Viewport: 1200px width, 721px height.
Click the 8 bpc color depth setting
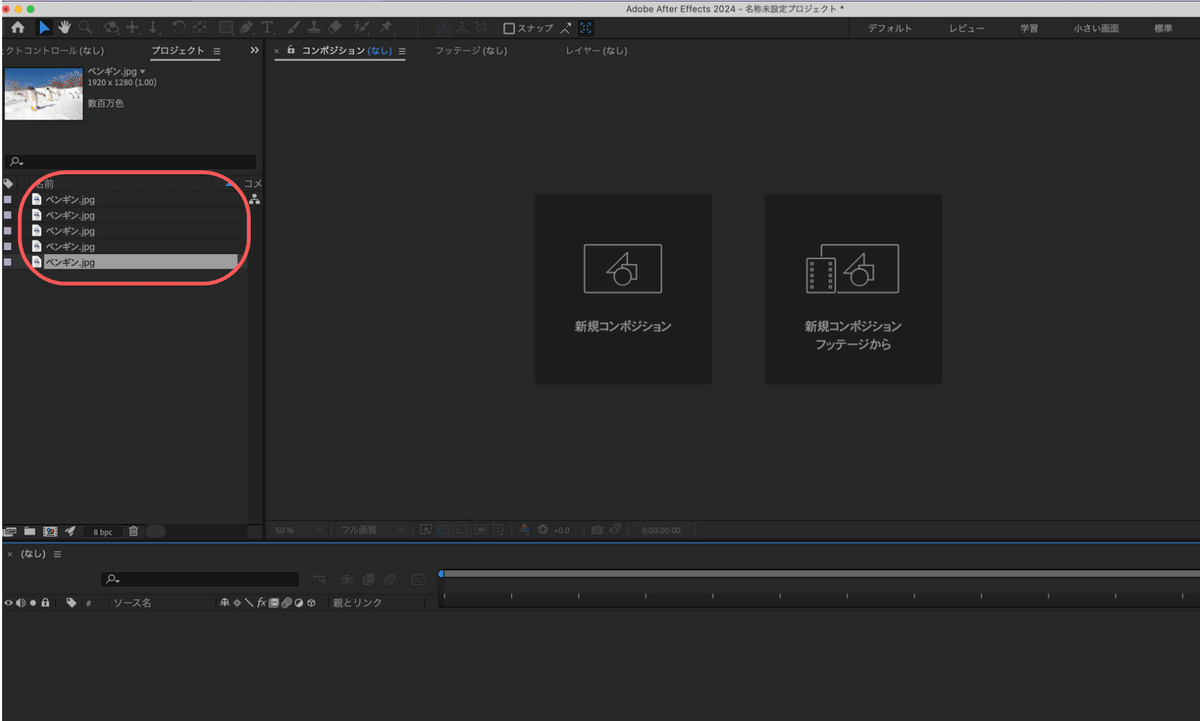coord(102,532)
